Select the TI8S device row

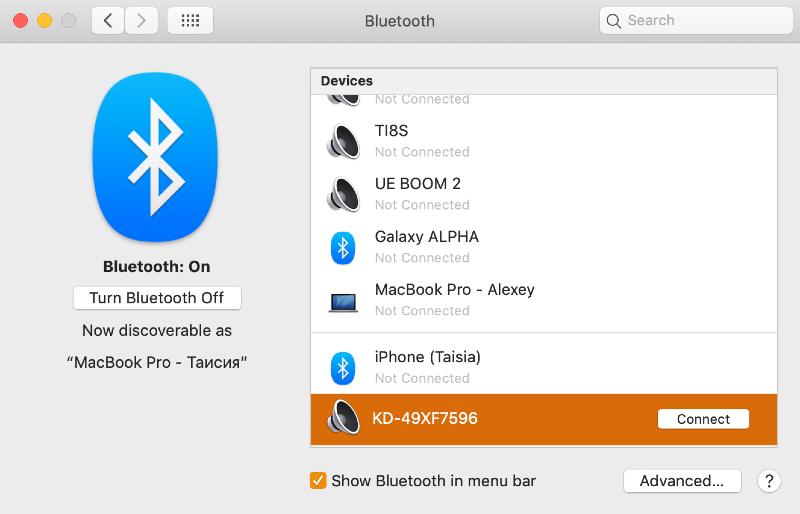tap(544, 141)
